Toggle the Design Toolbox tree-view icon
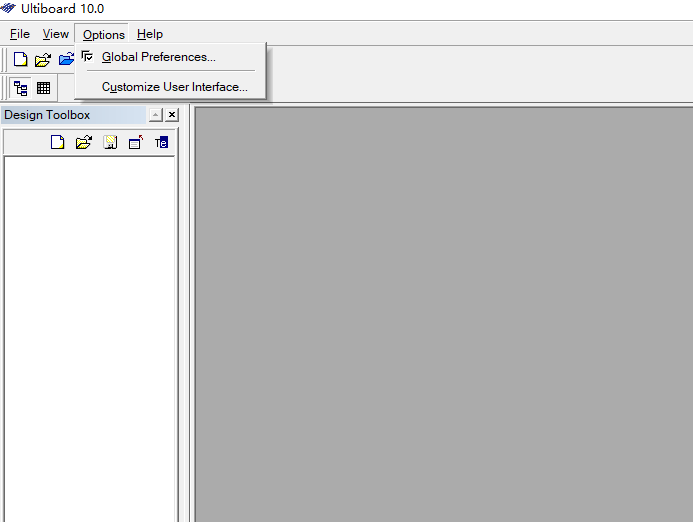Screen dimensions: 693x522 tap(20, 88)
